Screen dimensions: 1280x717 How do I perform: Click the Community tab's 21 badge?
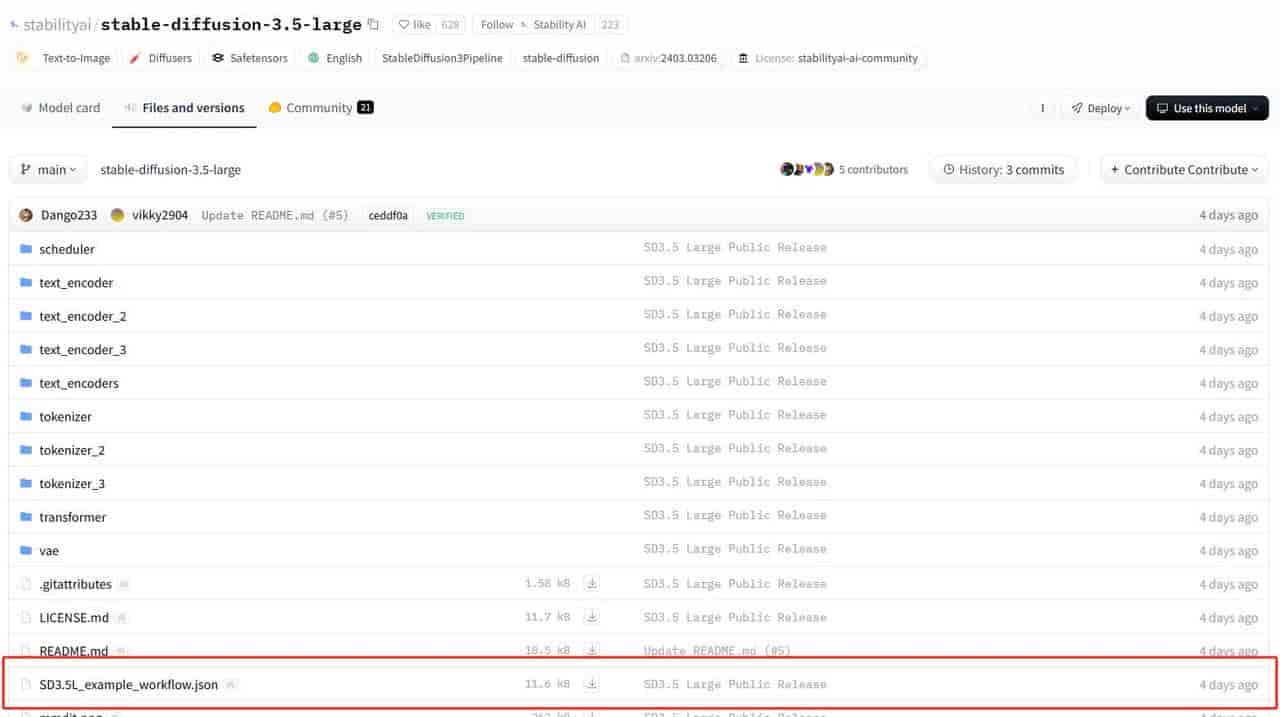tap(365, 108)
